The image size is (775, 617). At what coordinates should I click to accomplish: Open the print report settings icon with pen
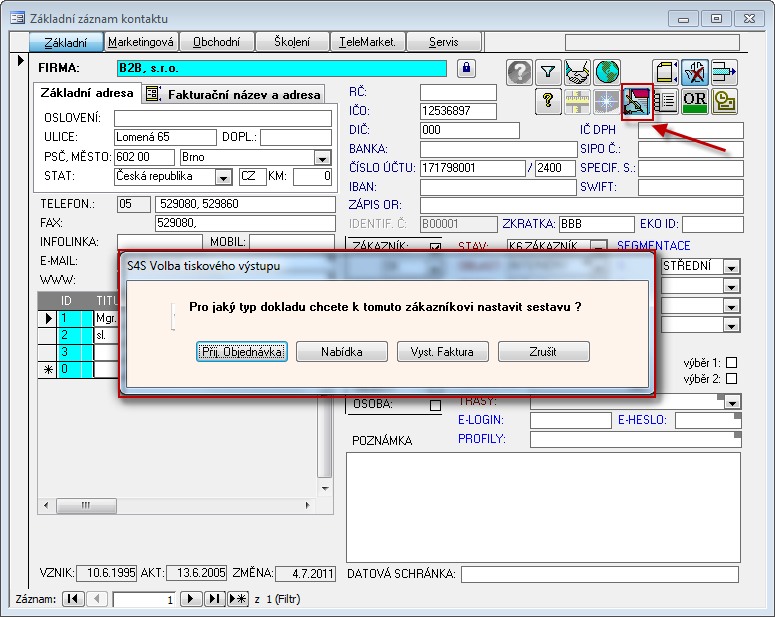pyautogui.click(x=637, y=101)
